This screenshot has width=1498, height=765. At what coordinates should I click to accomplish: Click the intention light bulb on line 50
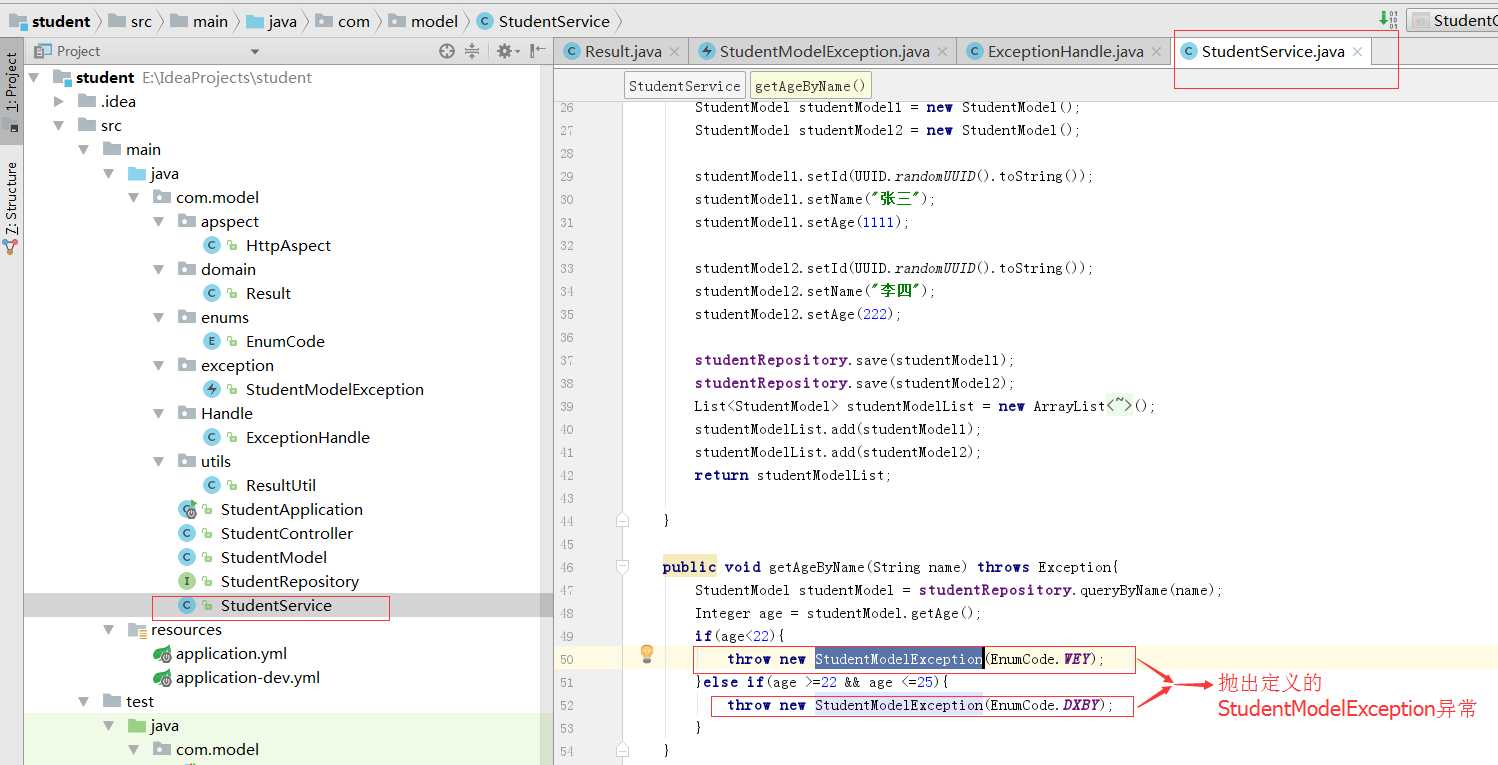point(647,654)
